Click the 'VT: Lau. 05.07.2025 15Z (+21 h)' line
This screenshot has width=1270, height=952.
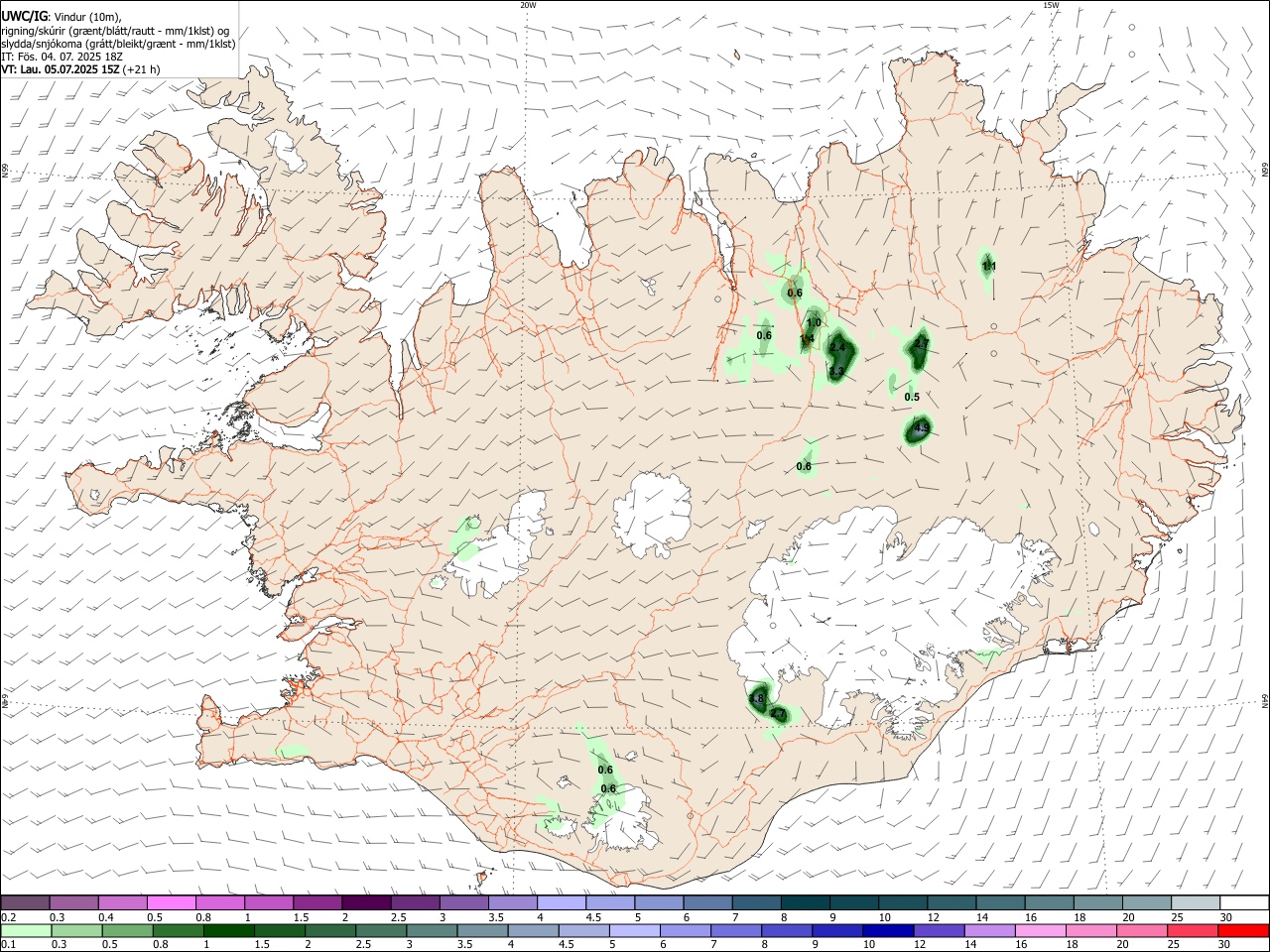click(81, 69)
